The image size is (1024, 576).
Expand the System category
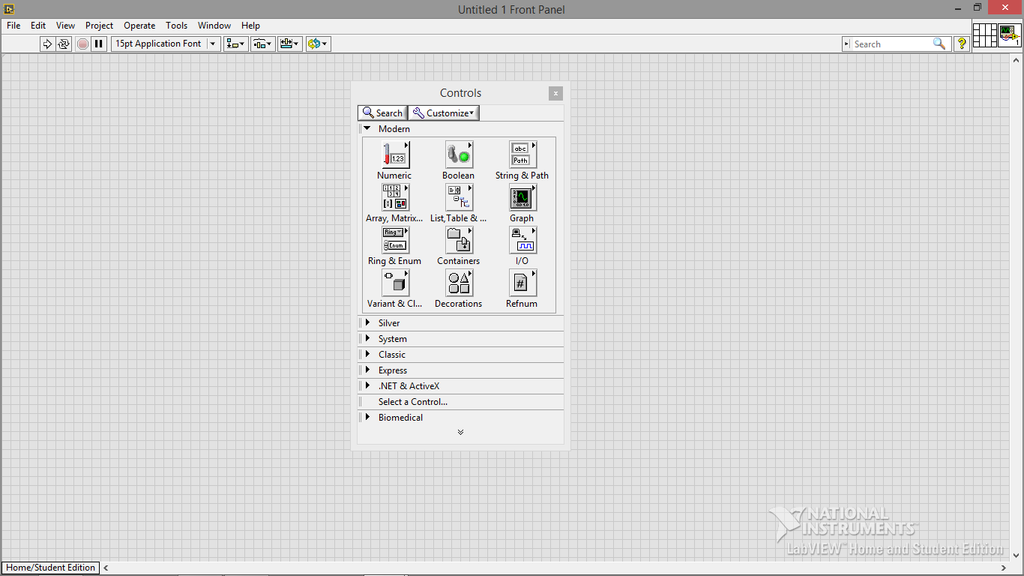pyautogui.click(x=367, y=338)
